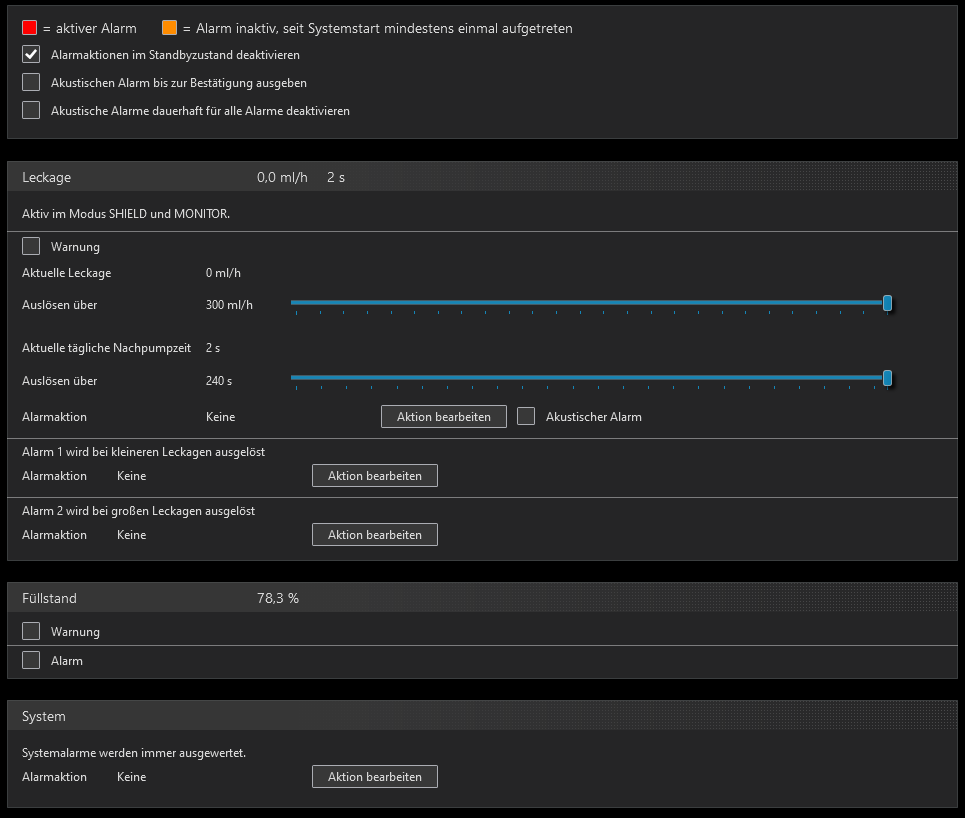Enable the Warnung checkbox under Leckage

[x=31, y=246]
